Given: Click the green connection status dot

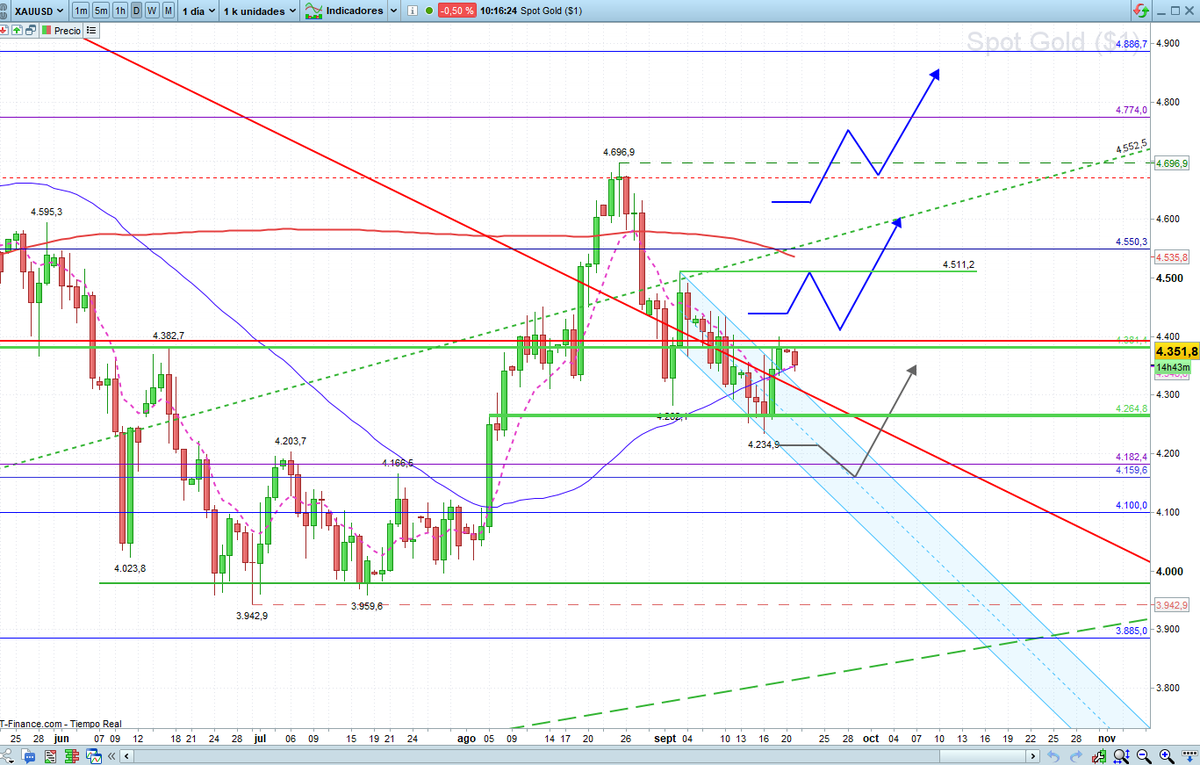Looking at the screenshot, I should [428, 10].
